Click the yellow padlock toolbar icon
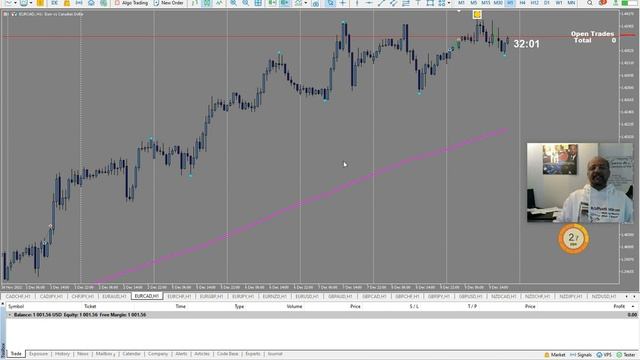640x360 pixels. (x=67, y=3)
